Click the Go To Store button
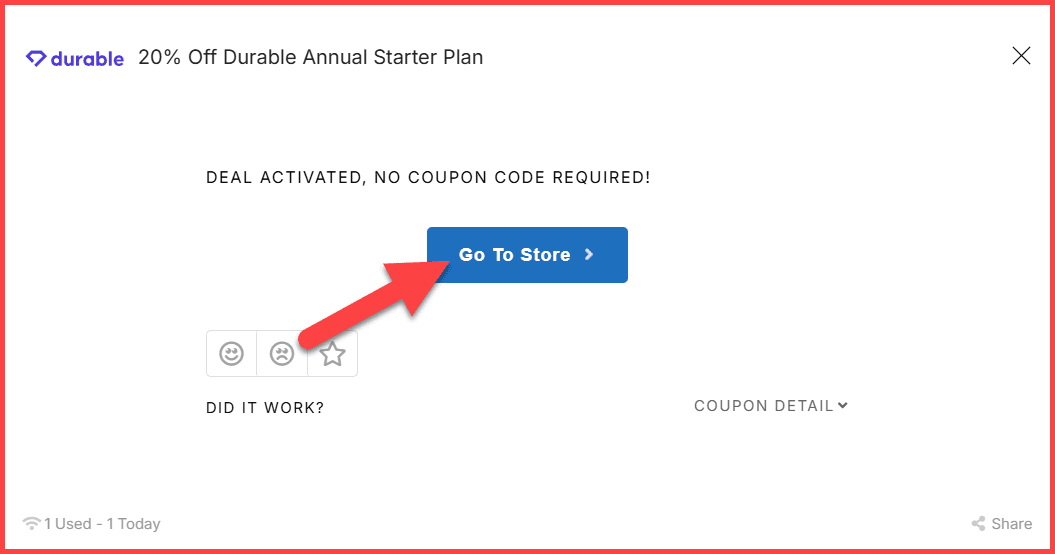 click(x=527, y=255)
